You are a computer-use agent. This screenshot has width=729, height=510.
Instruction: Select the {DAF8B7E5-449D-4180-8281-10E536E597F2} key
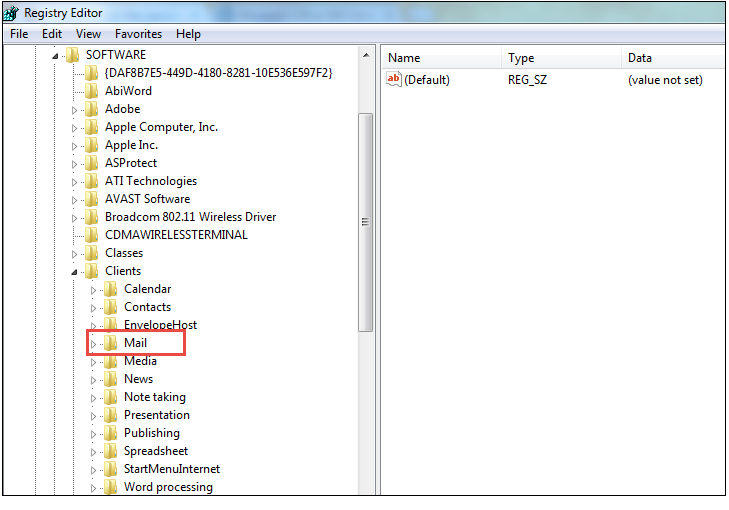point(219,73)
